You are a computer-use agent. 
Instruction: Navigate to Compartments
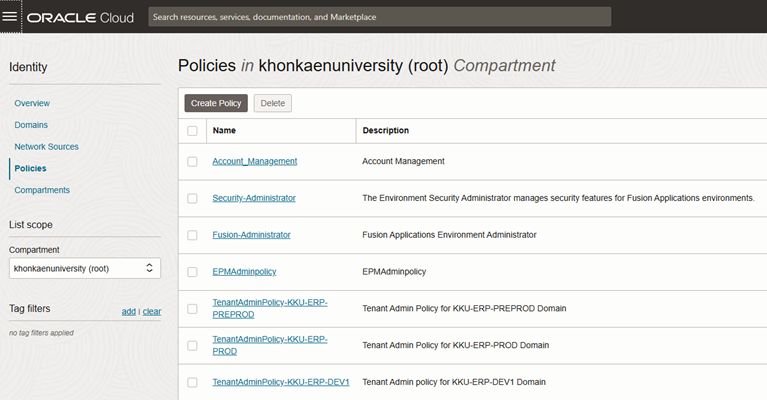tap(42, 190)
